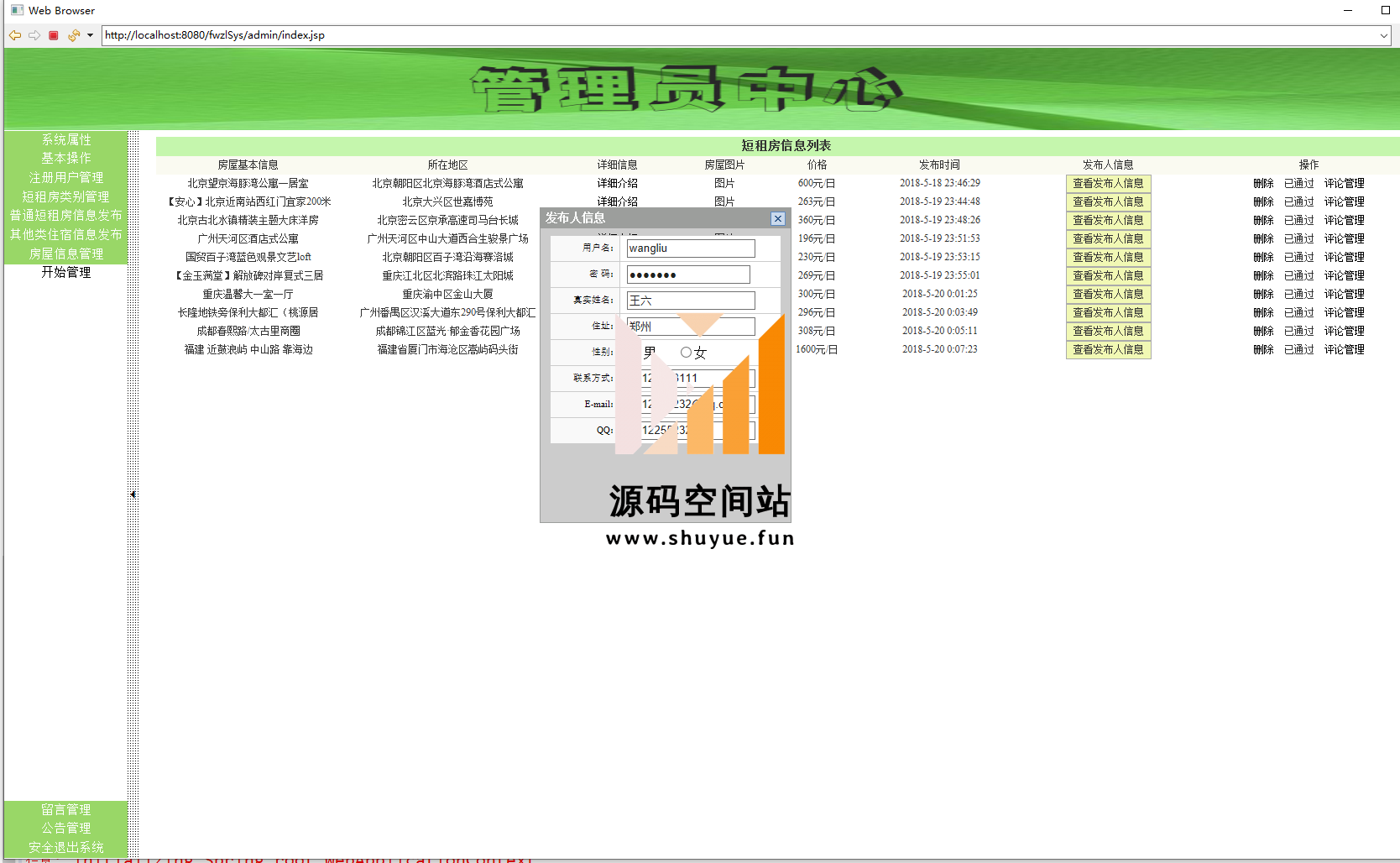Viewport: 1400px width, 863px height.
Task: Click 评论管理 for the 360元/日 listing
Action: [x=1344, y=220]
